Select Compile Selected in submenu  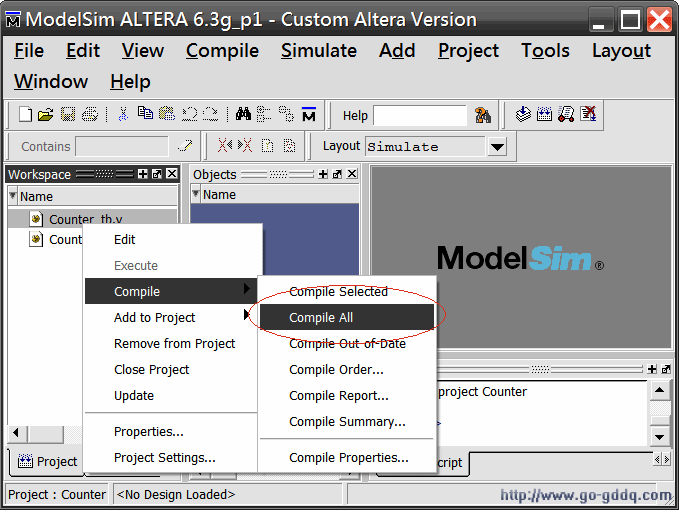(347, 291)
